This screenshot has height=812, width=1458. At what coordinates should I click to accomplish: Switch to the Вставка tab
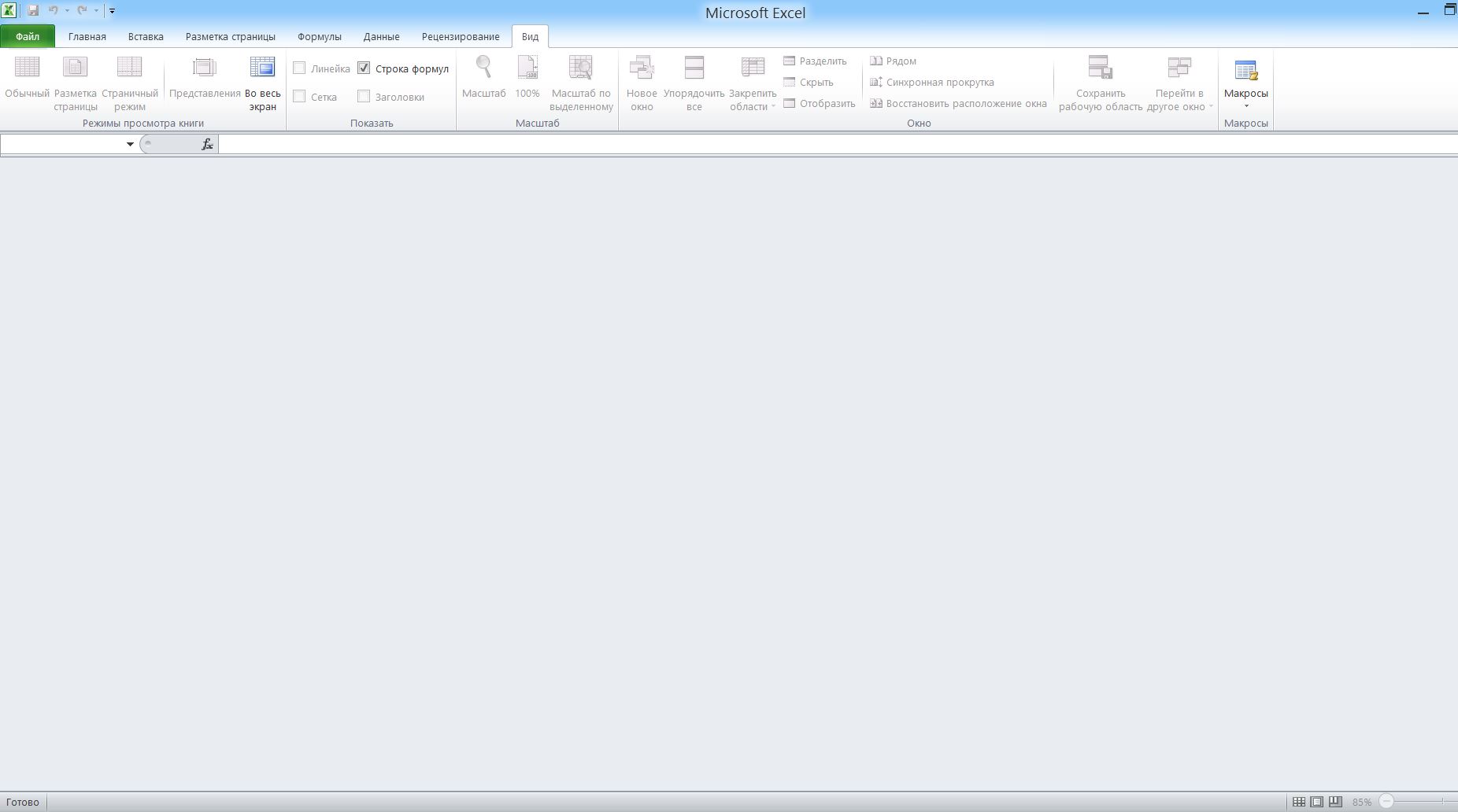[x=146, y=36]
